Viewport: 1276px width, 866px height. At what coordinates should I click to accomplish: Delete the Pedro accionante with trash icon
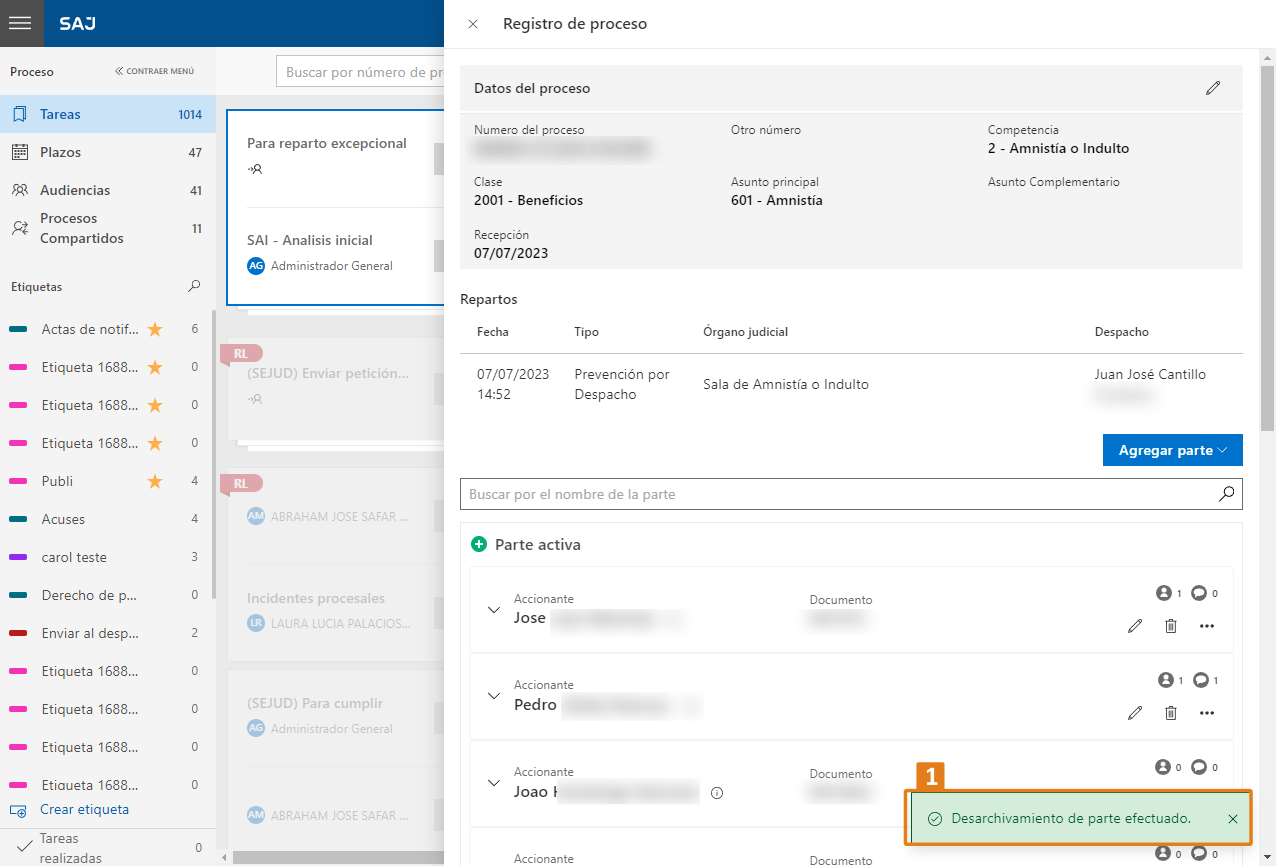[1171, 713]
